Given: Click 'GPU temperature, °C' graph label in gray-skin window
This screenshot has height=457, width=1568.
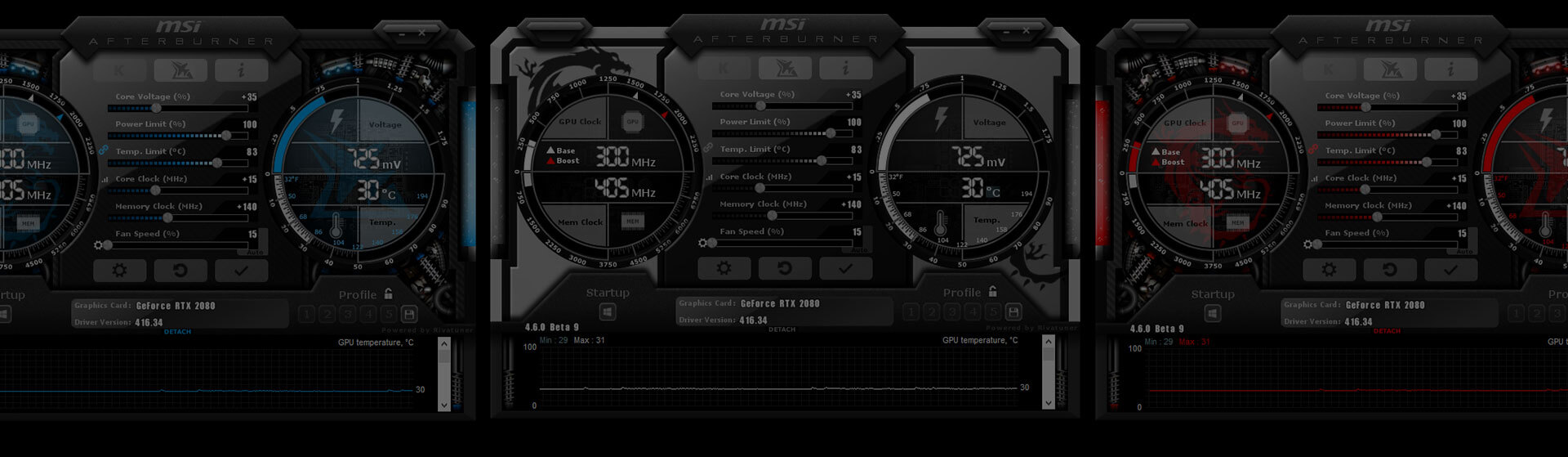Looking at the screenshot, I should pos(980,340).
